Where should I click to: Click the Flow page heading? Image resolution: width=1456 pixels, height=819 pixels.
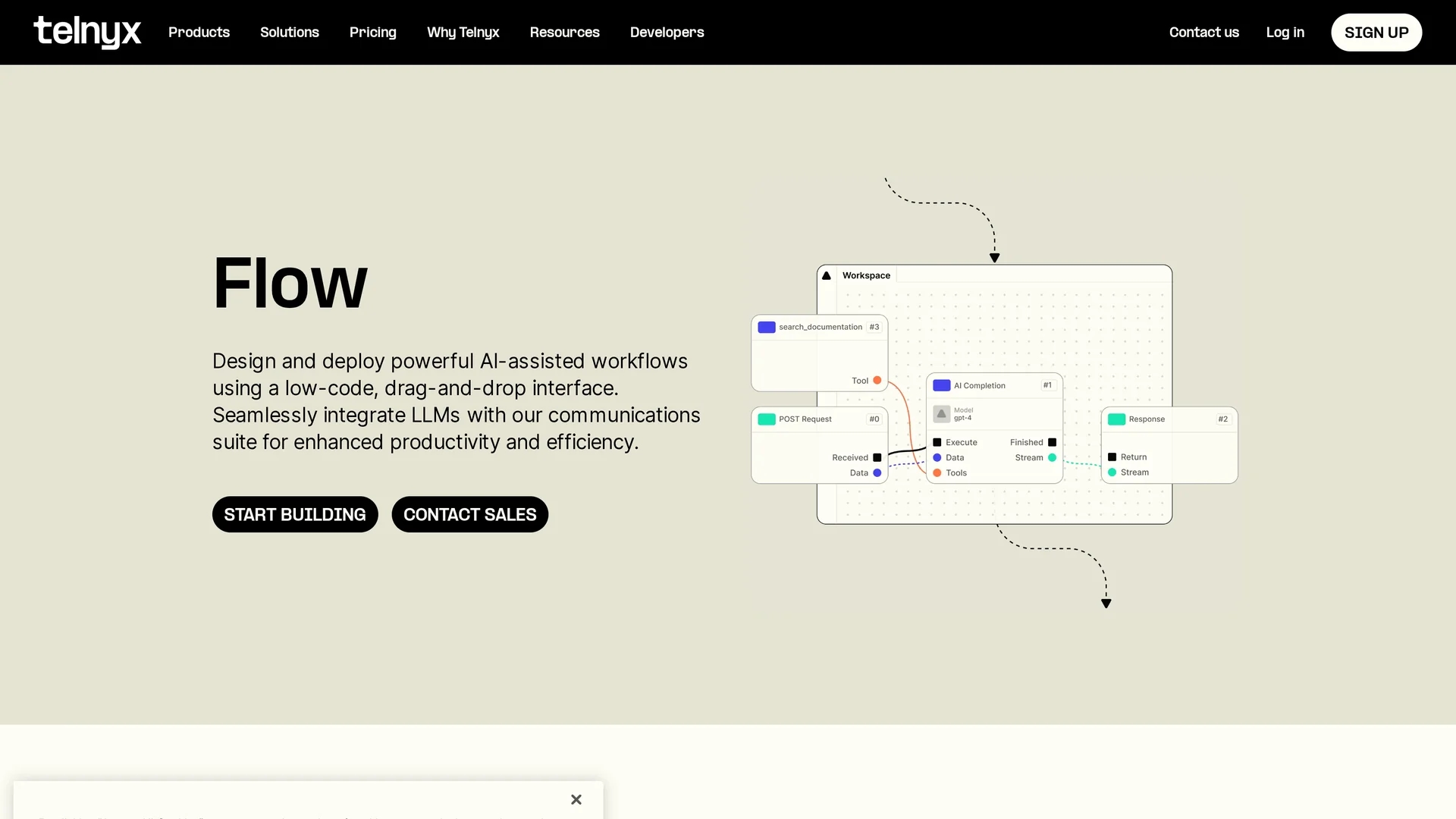pos(290,283)
